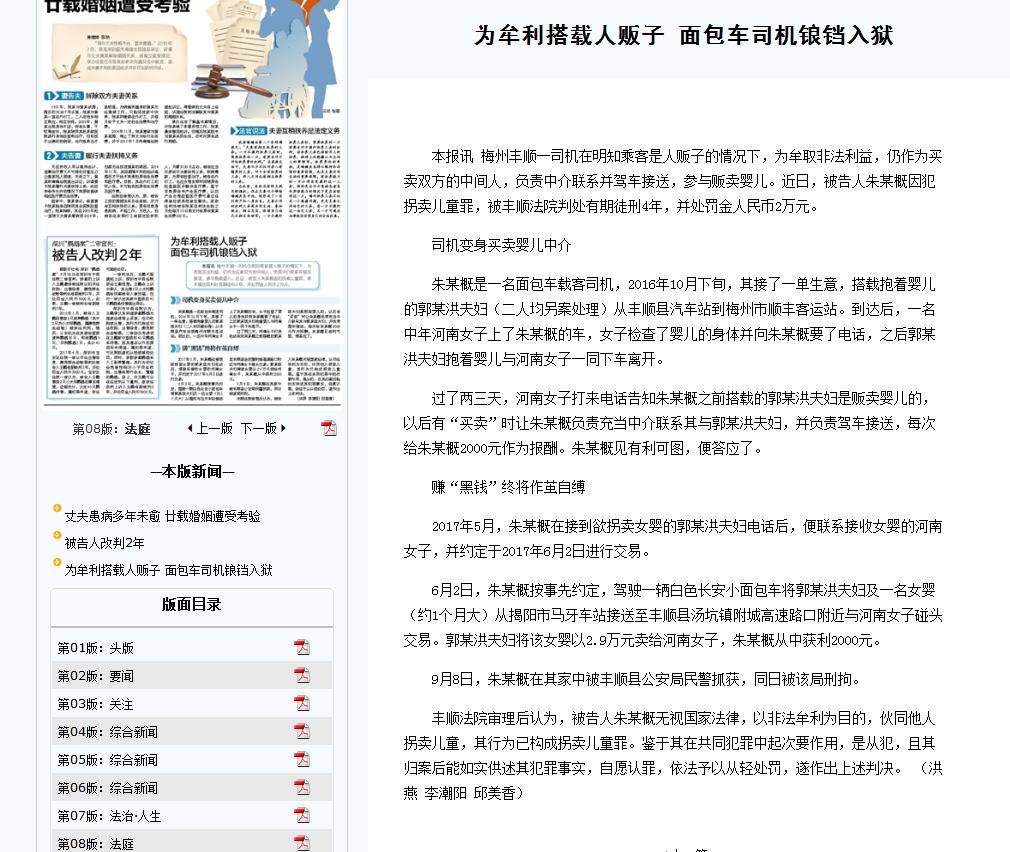Open article 为牟利搭载人贩子 面包车司机锒铛入狱 in list
1010x852 pixels.
[169, 570]
